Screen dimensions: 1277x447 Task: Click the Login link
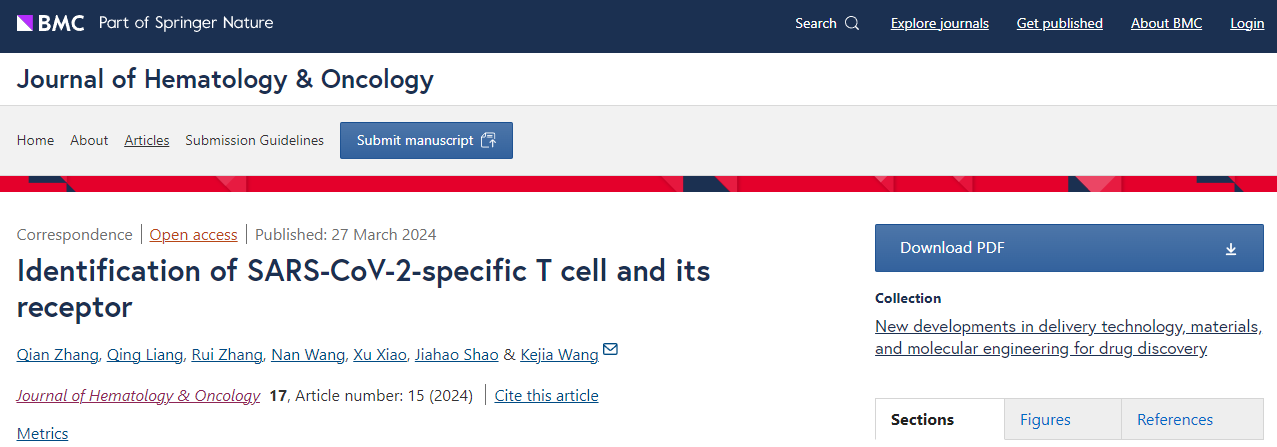point(1247,23)
